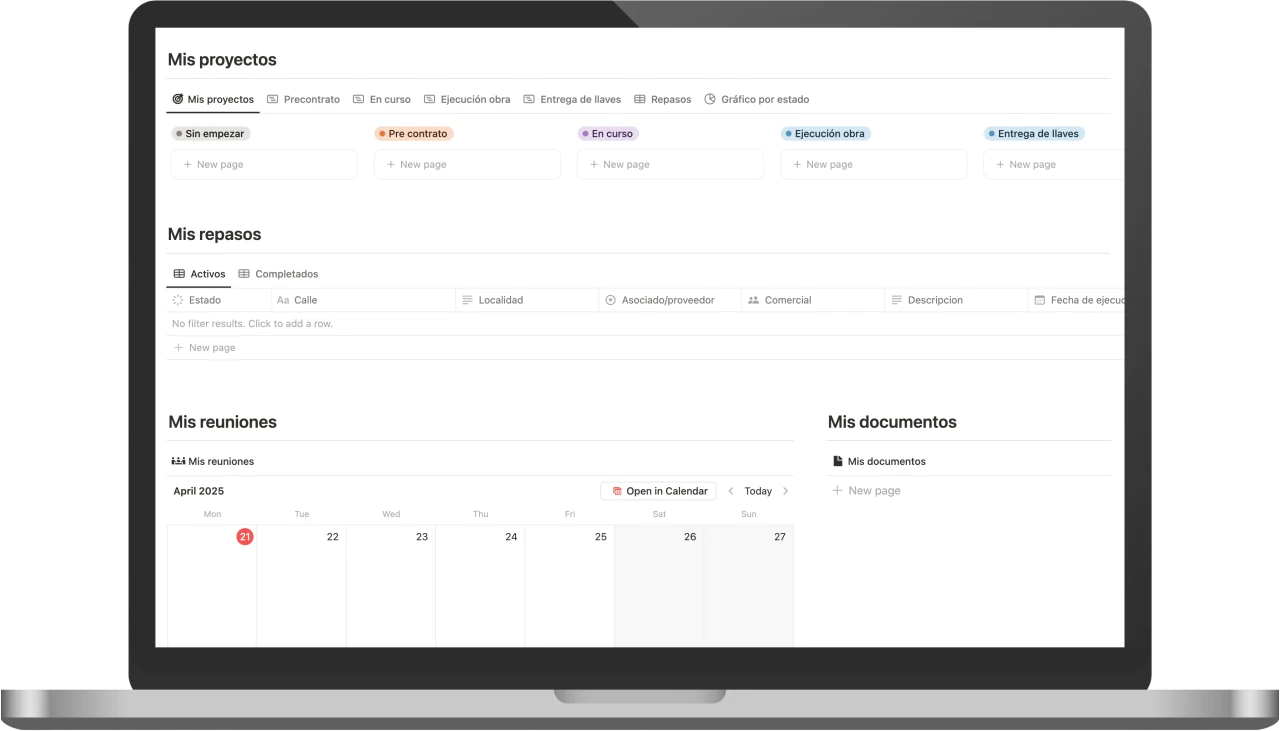This screenshot has height=731, width=1280.
Task: Switch to the En curso view tab
Action: (x=382, y=100)
